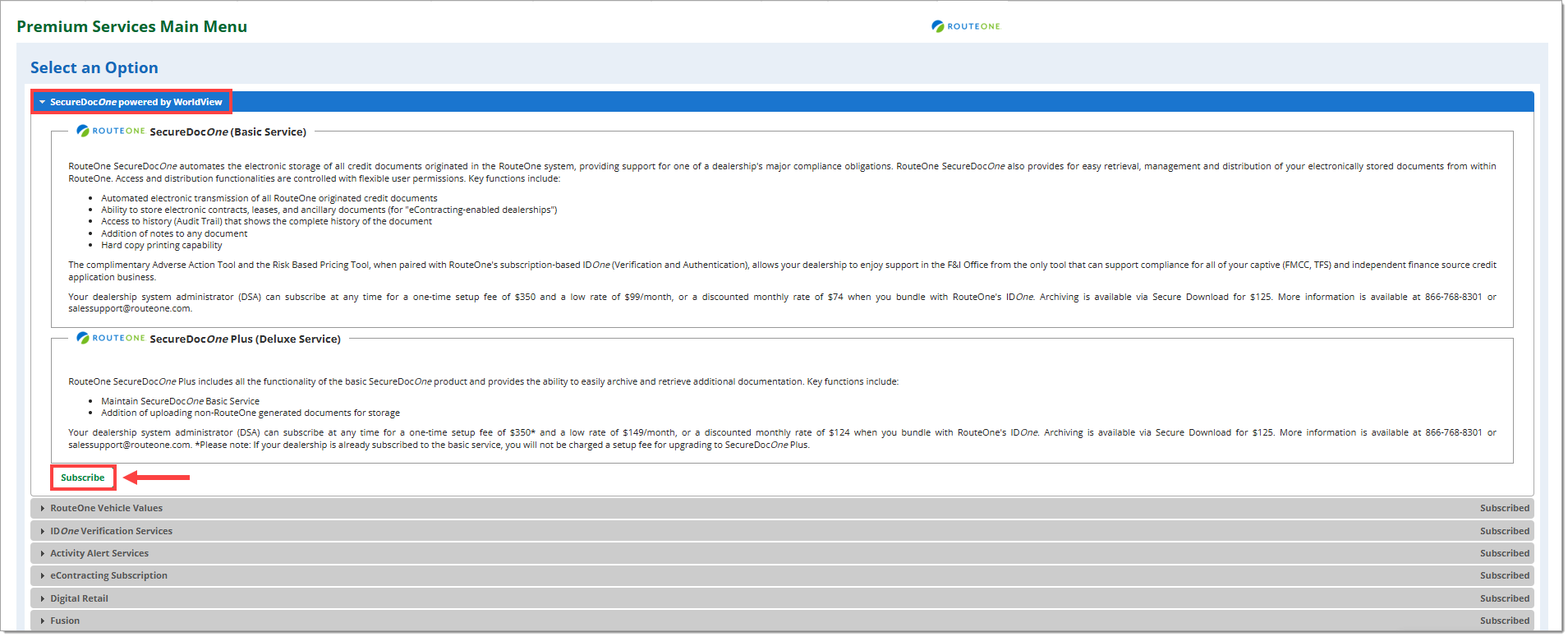Click bullet 'Hard copy printing capability'
1568x637 pixels.
click(x=162, y=245)
